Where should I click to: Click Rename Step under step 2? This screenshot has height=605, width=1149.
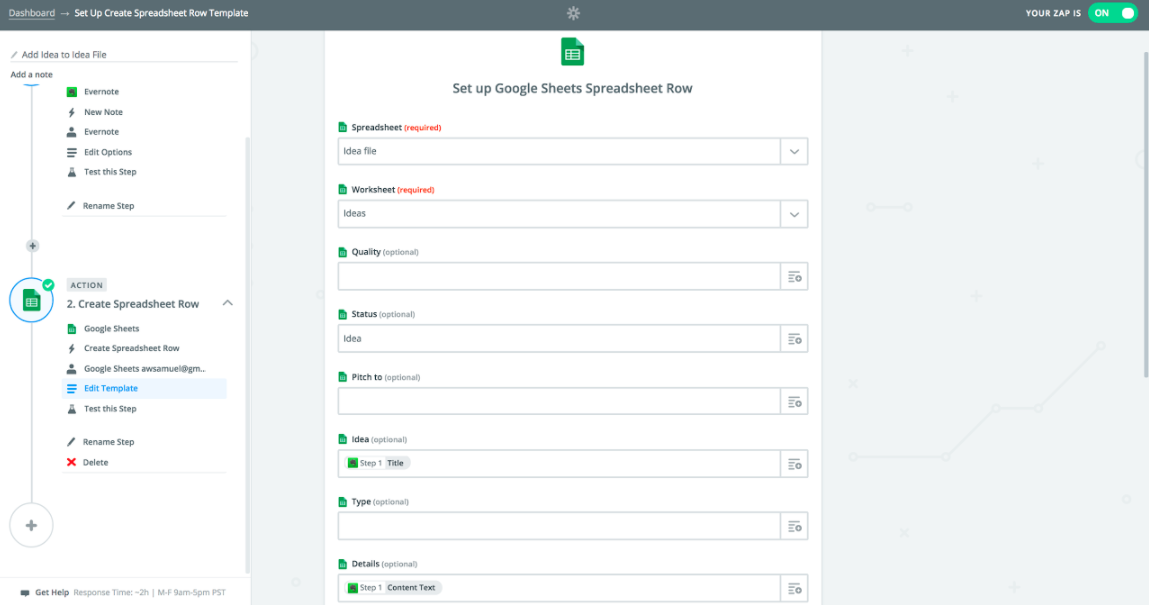108,442
